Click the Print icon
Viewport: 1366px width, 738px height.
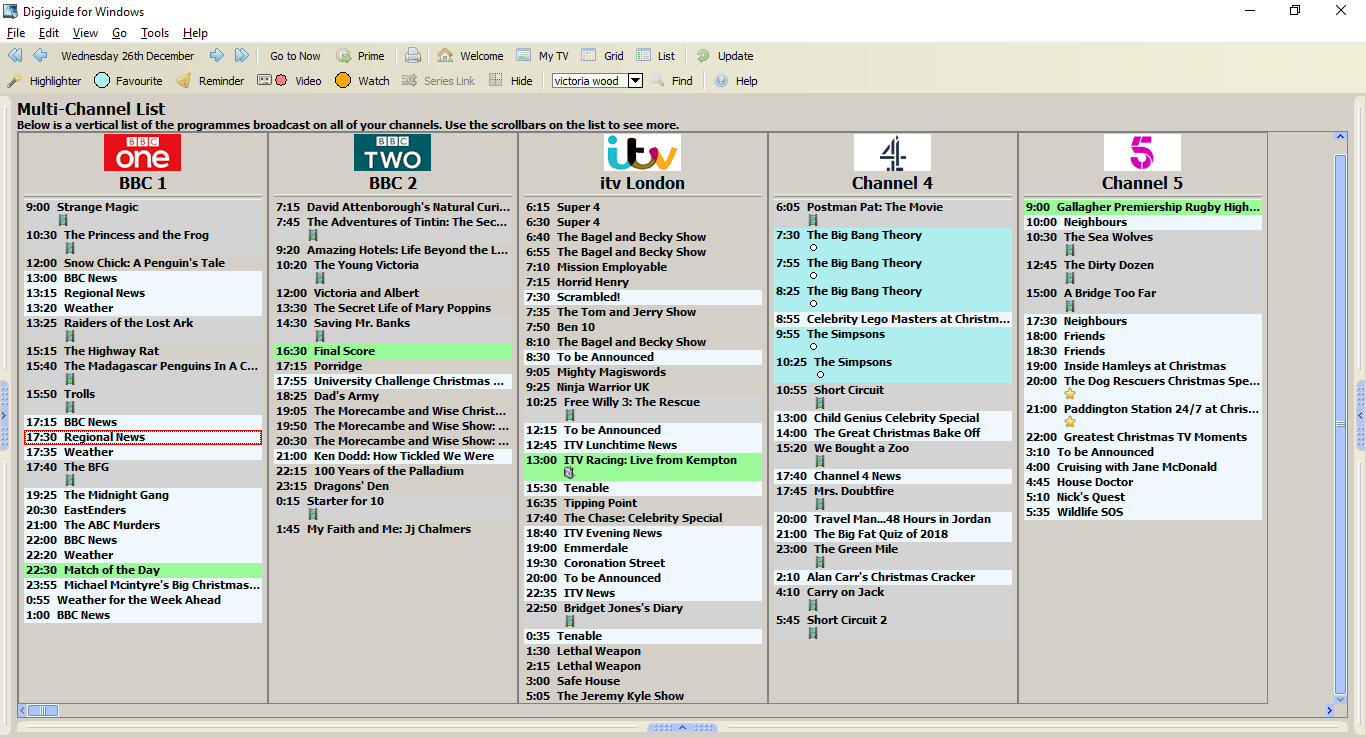tap(413, 56)
